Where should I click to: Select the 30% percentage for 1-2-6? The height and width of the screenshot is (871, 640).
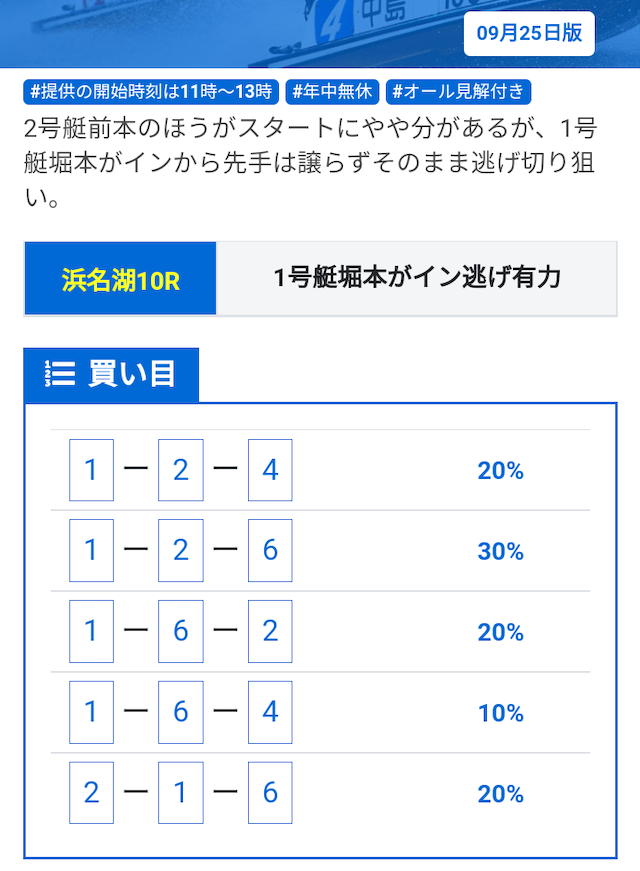[500, 551]
